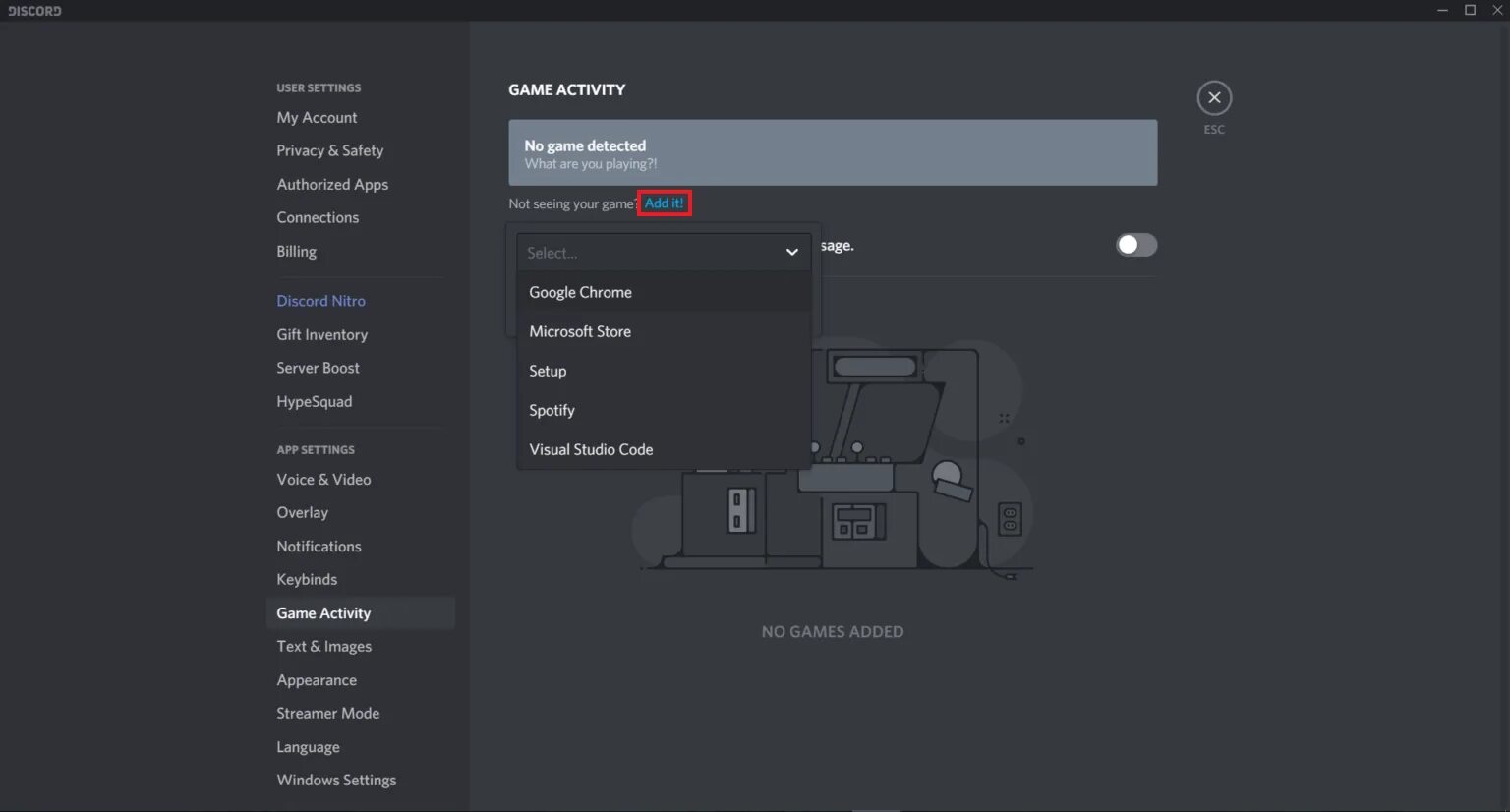
Task: Toggle the status message switch
Action: tap(1136, 245)
